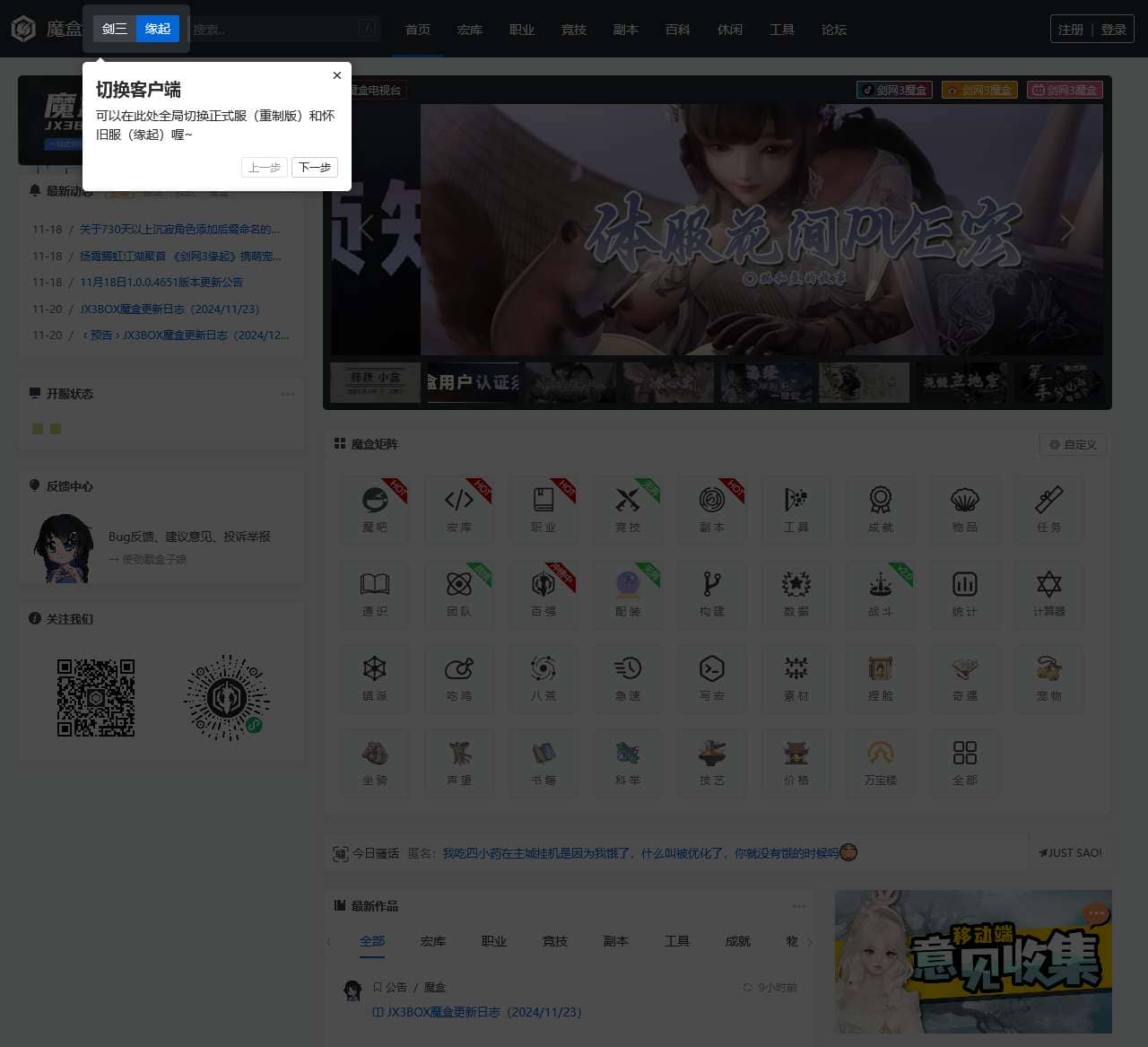1148x1047 pixels.
Task: Expand 最新作品 more options dots
Action: (799, 906)
